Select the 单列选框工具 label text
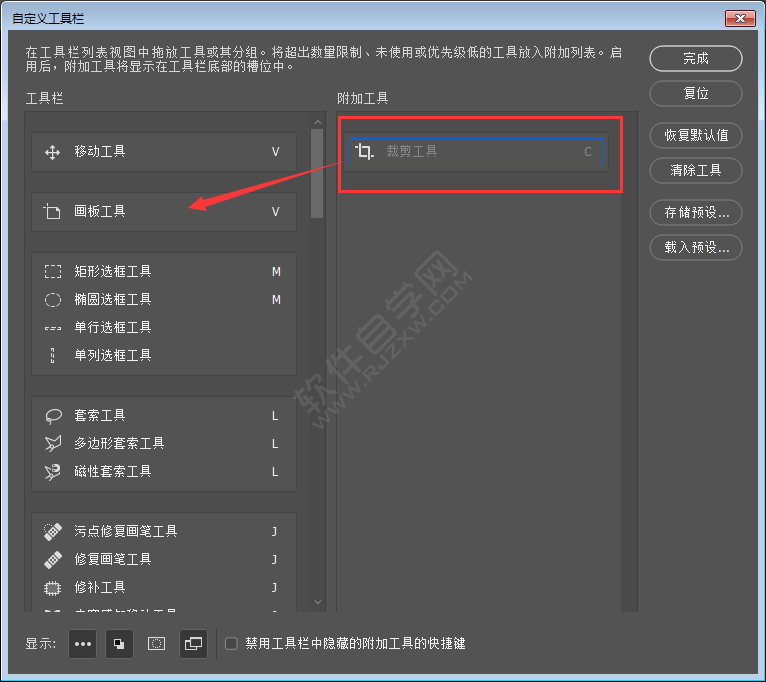 (x=113, y=356)
